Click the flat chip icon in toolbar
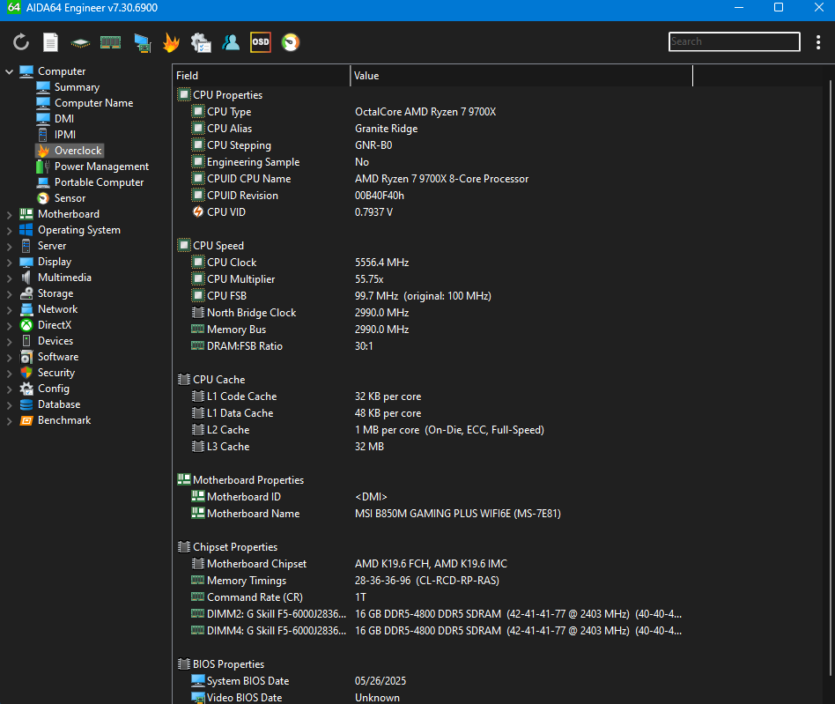835x704 pixels. click(80, 43)
